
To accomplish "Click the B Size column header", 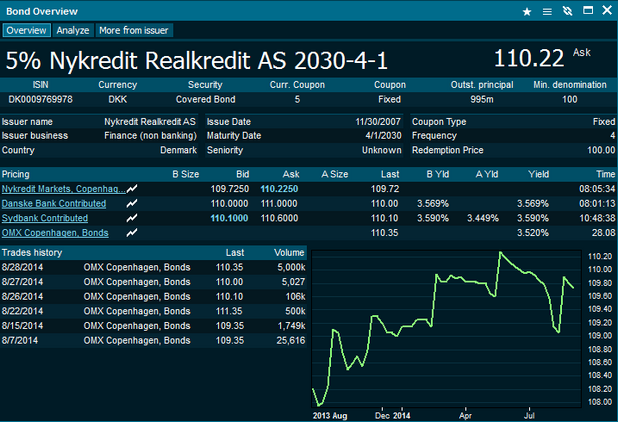I will [186, 174].
